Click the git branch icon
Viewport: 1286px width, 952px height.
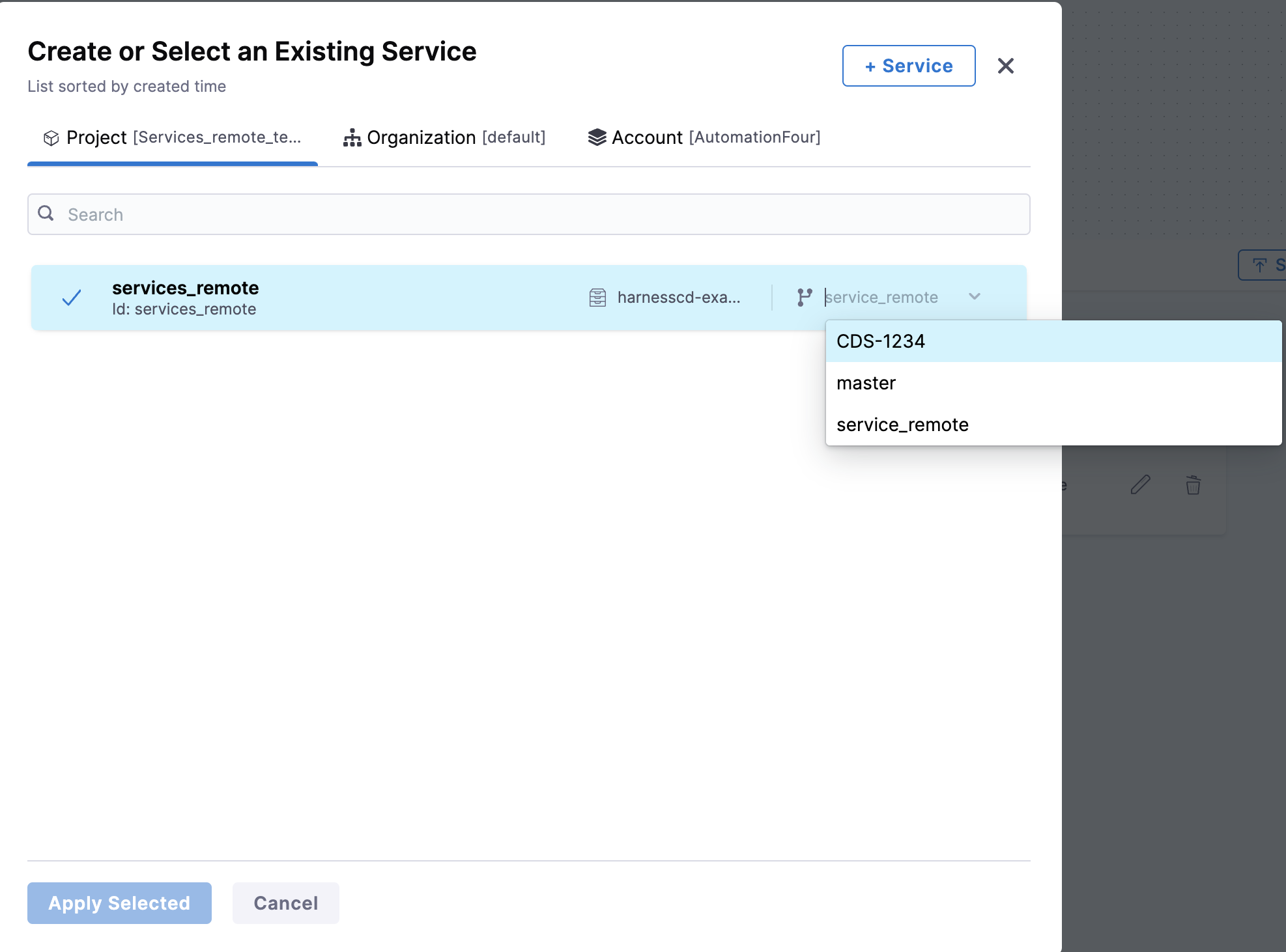[x=805, y=298]
